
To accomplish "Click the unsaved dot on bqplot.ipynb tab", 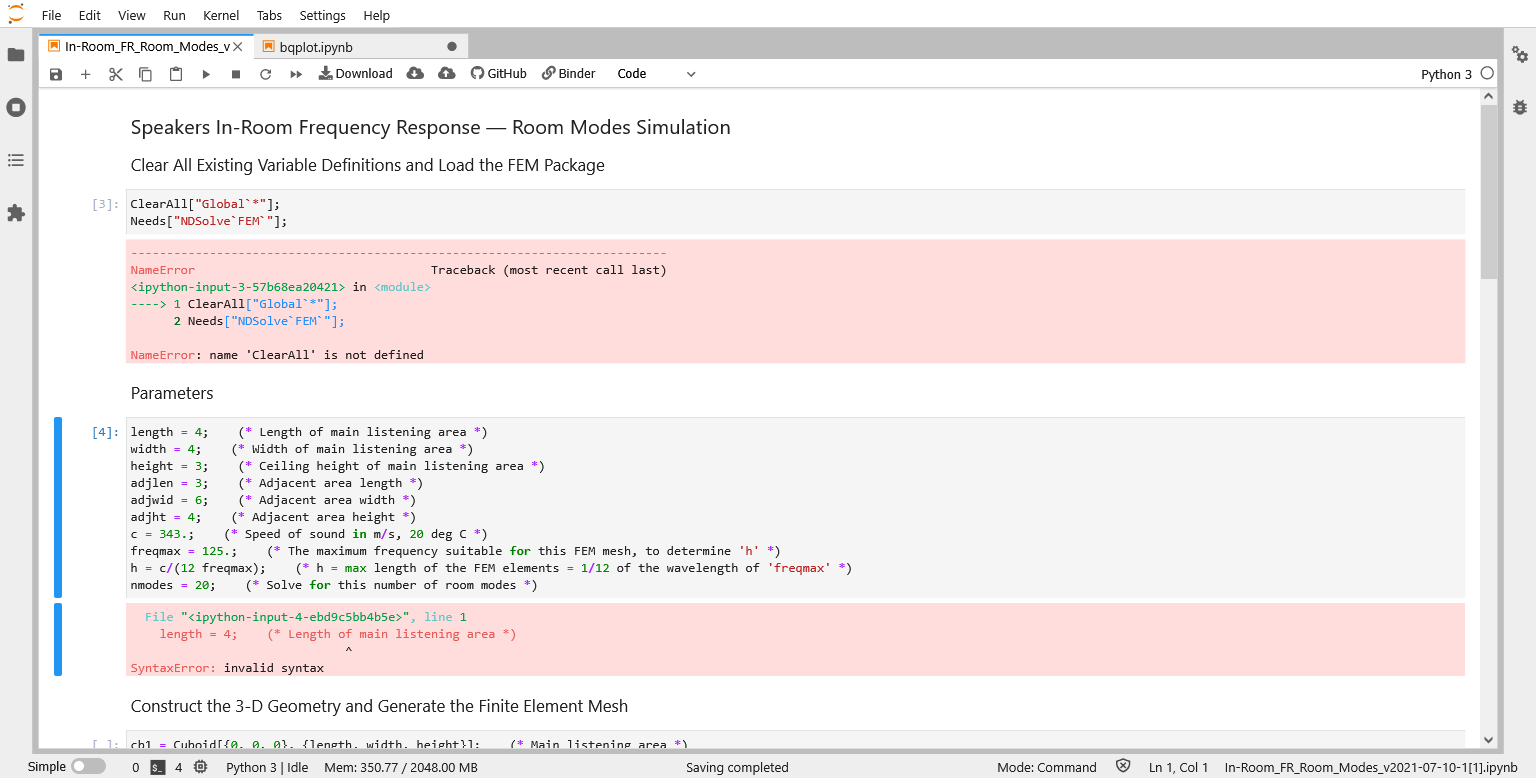I will [452, 47].
